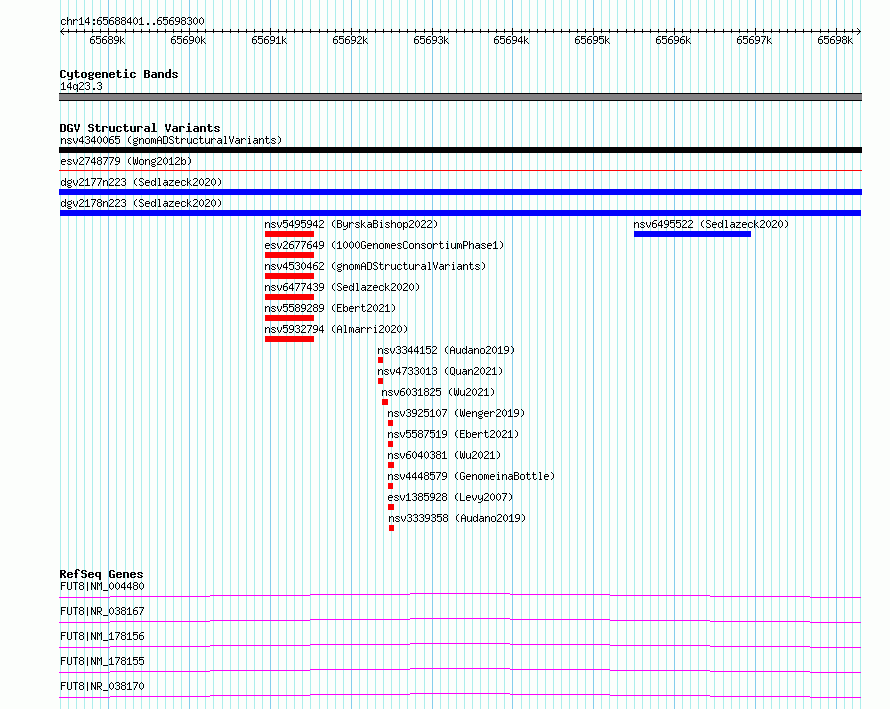Screen dimensions: 890x709
Task: Open the esv2748779 (Wong2012b) variant label
Action: tap(126, 161)
